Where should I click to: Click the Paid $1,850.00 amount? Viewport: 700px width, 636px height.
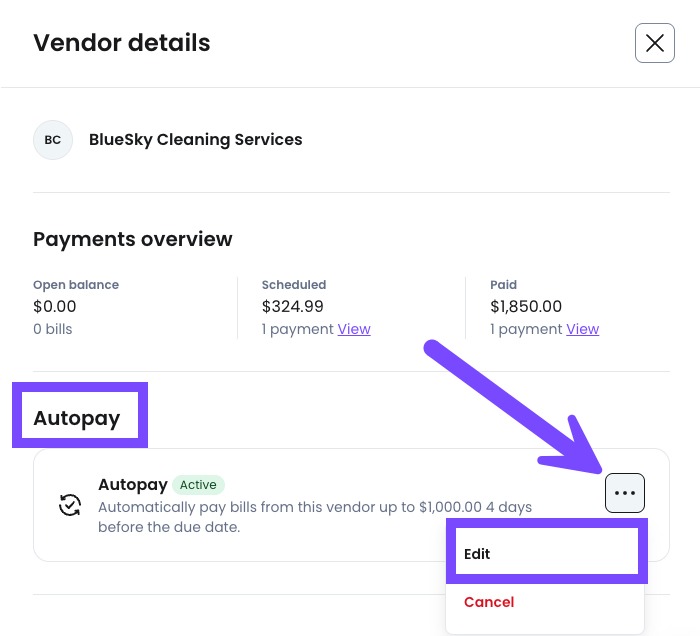click(x=526, y=306)
